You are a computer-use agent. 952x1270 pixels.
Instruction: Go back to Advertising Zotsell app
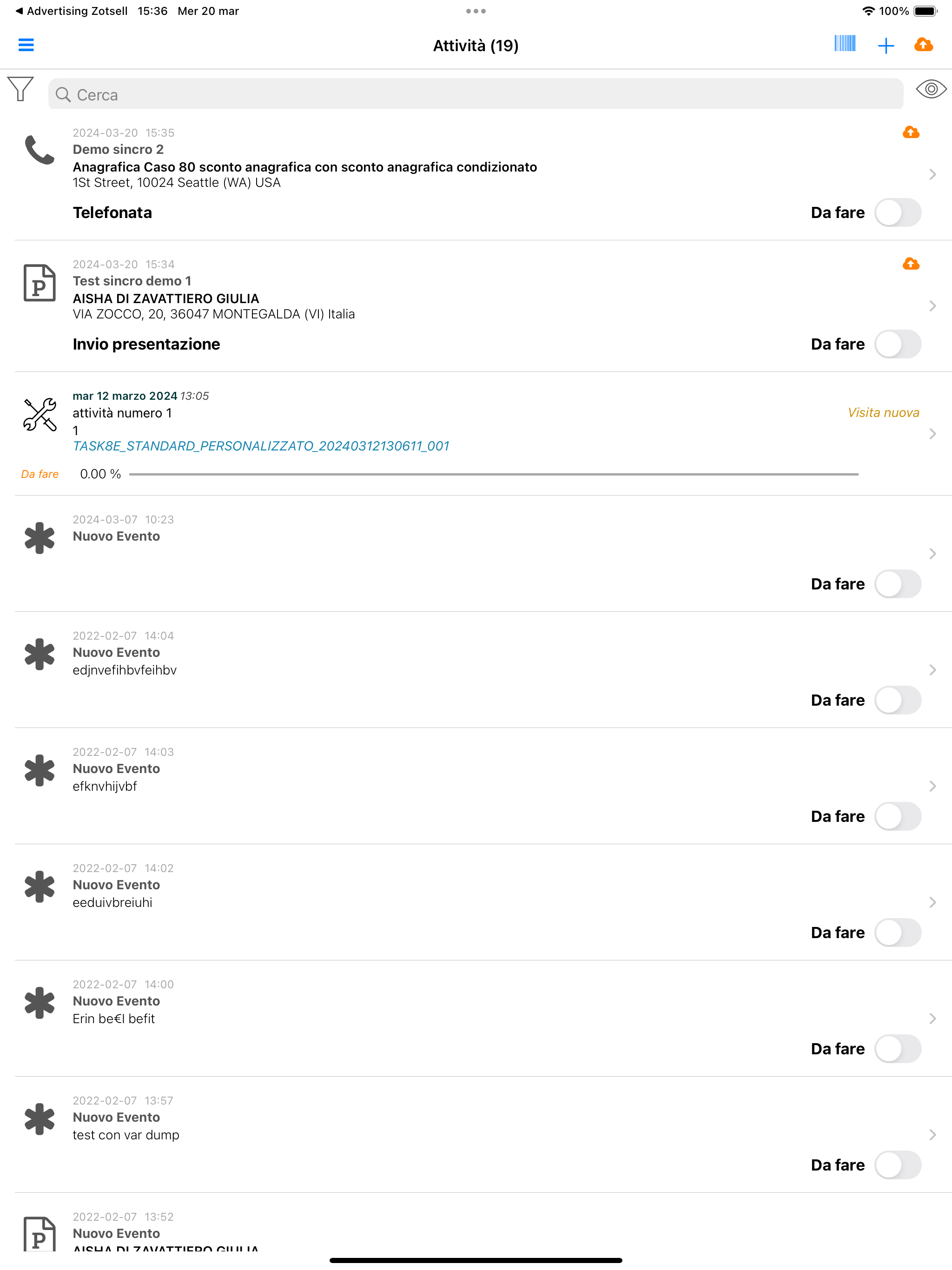[x=71, y=11]
